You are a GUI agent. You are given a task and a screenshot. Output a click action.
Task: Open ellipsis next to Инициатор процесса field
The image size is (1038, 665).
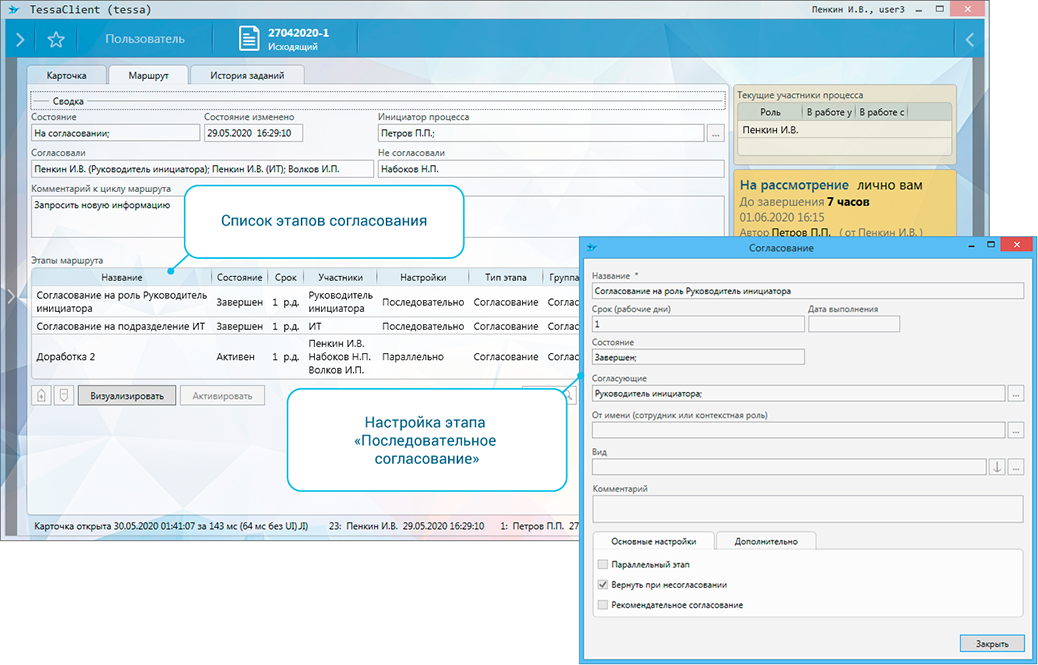[x=715, y=133]
